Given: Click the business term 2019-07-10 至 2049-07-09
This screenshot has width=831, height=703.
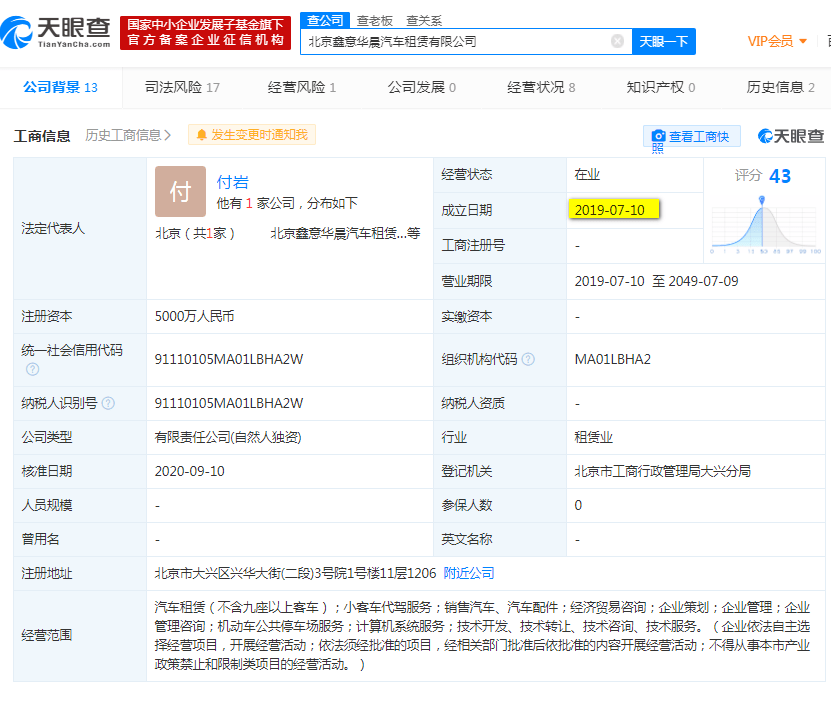Looking at the screenshot, I should coord(656,281).
